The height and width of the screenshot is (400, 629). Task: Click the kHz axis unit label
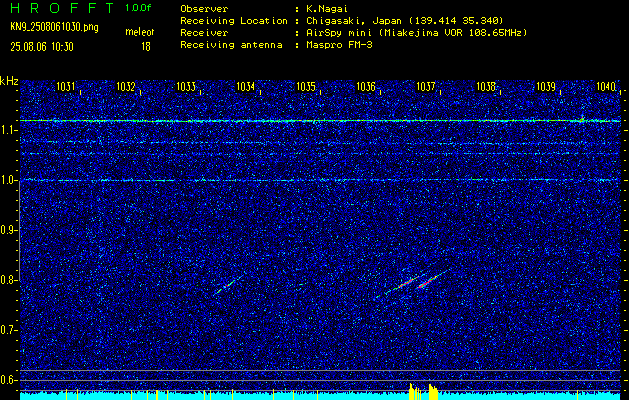[9, 81]
